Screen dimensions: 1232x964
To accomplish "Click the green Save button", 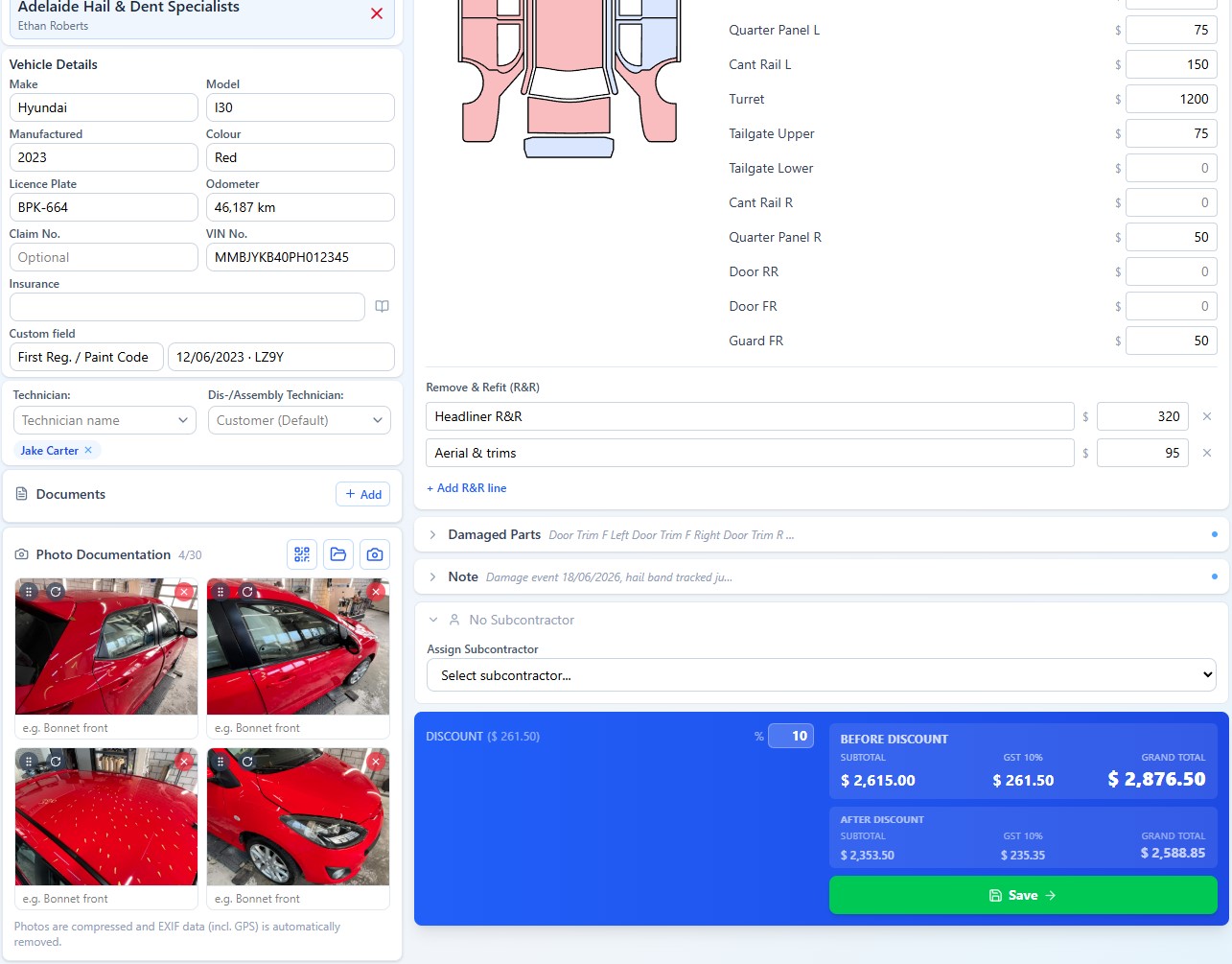I will click(x=1023, y=895).
